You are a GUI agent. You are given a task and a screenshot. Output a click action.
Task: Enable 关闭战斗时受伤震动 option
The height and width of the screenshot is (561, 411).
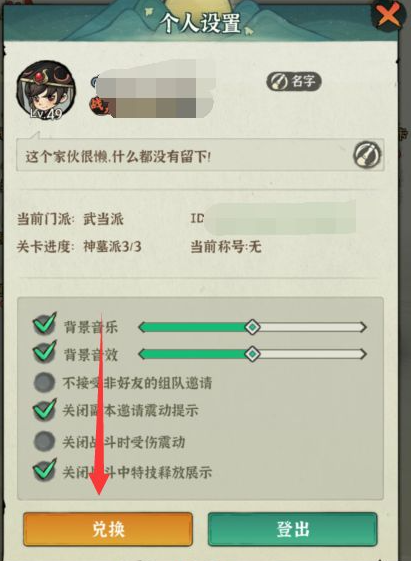pos(44,441)
